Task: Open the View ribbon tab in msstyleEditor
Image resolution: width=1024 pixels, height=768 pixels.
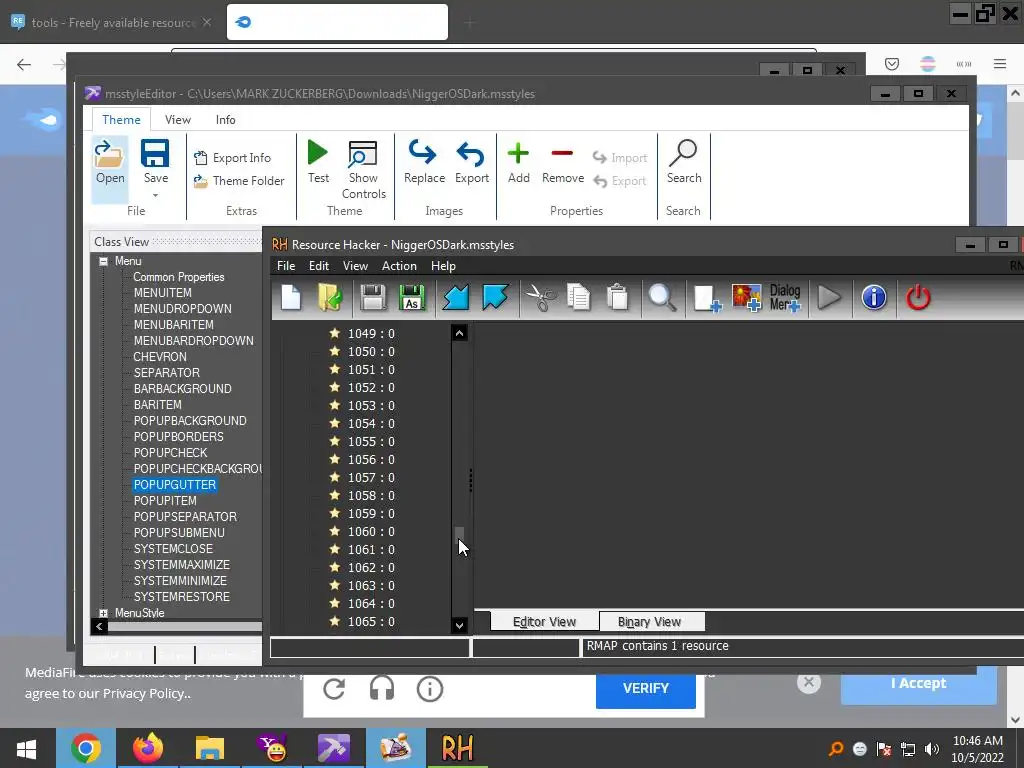Action: pos(178,120)
